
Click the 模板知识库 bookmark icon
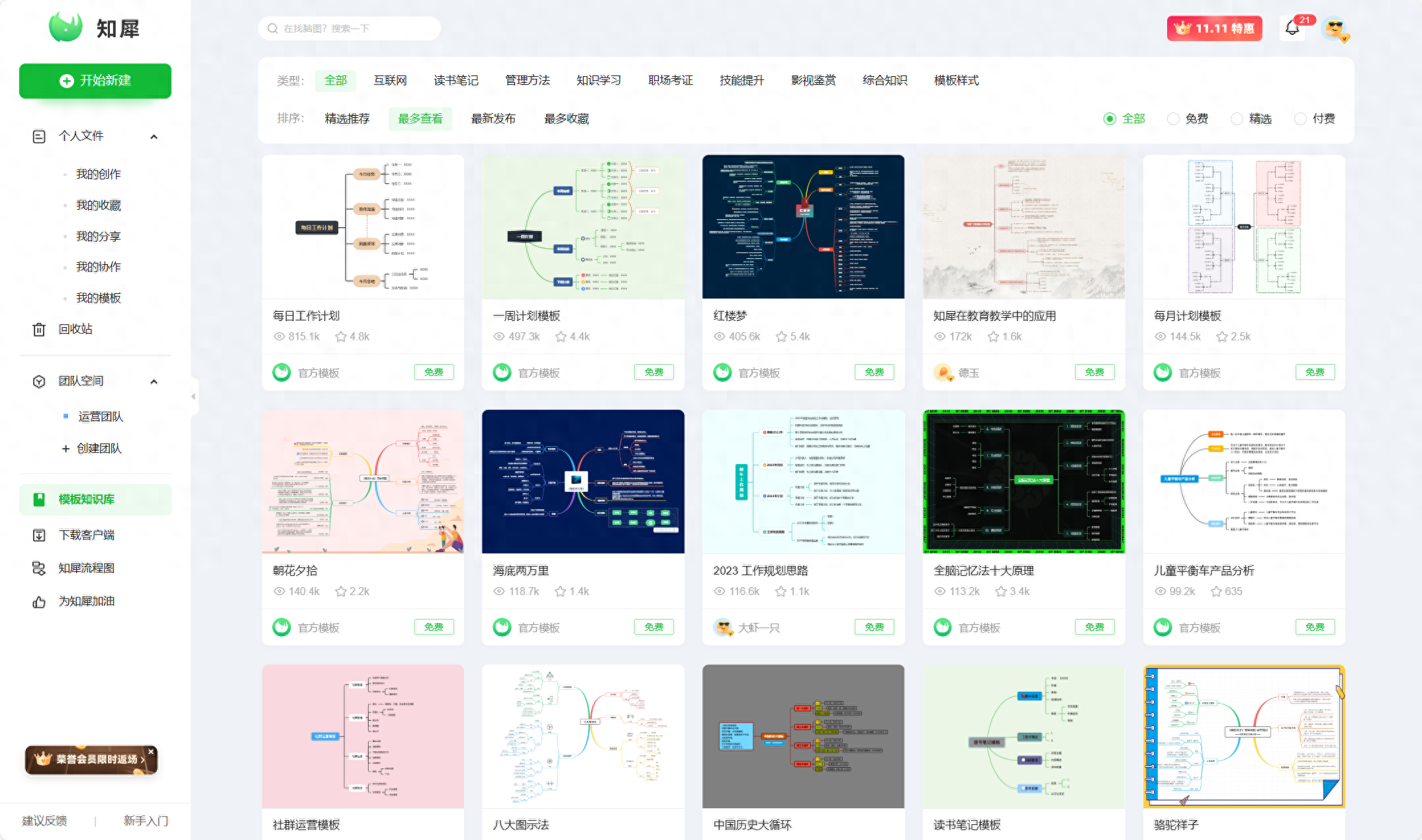click(x=39, y=499)
